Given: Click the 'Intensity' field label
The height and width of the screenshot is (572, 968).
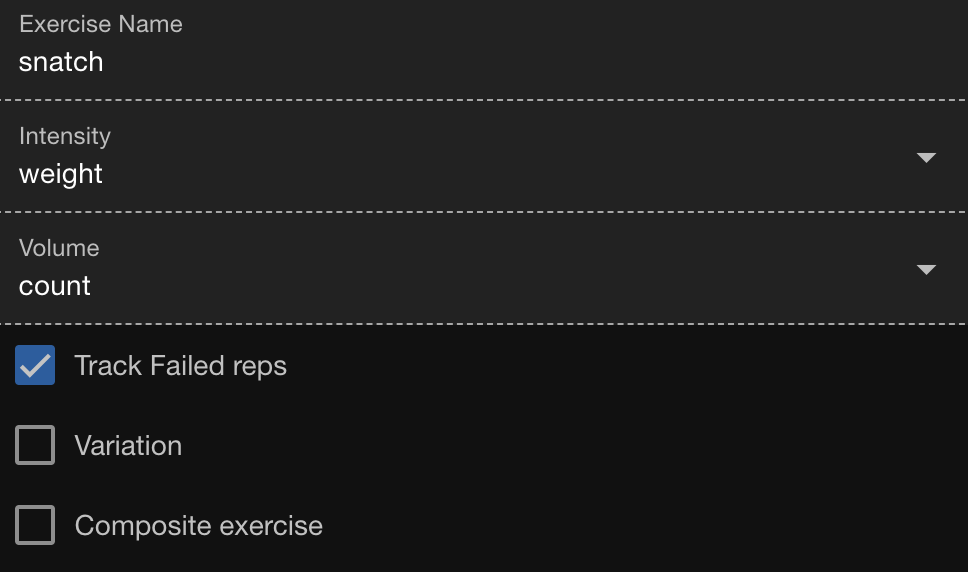Looking at the screenshot, I should click(x=65, y=136).
